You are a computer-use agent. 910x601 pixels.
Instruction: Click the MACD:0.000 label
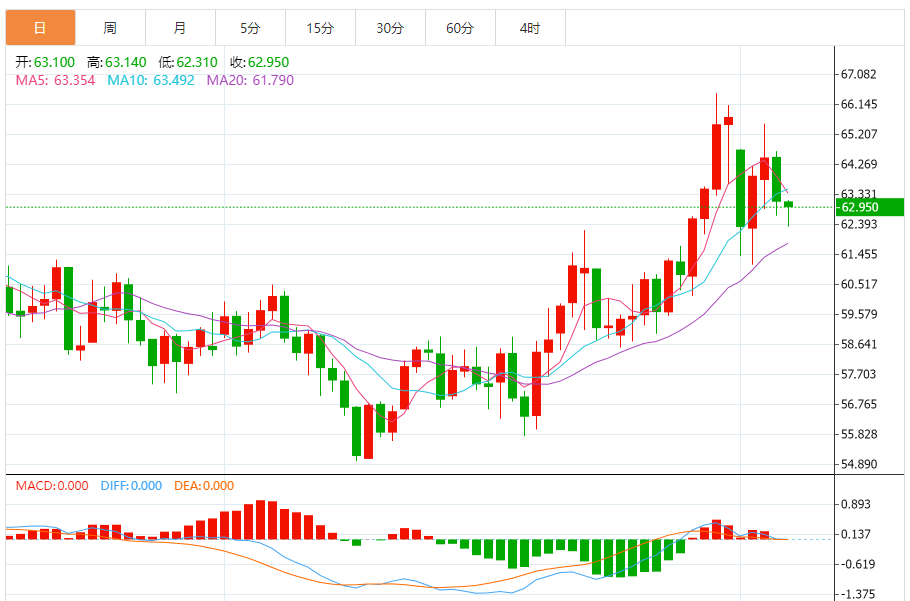(x=52, y=486)
